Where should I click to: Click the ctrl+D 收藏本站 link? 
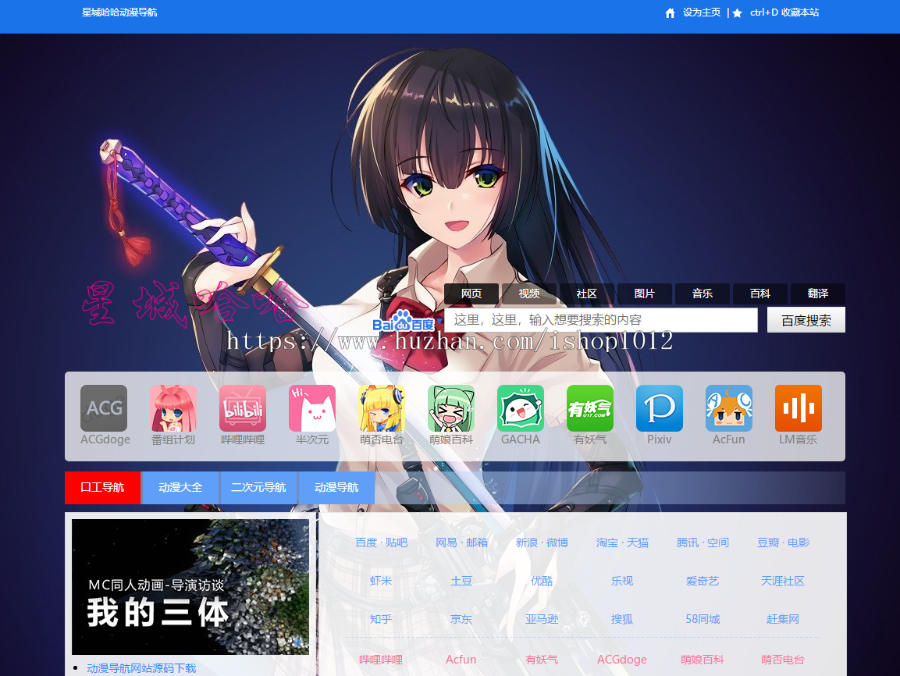[x=785, y=13]
